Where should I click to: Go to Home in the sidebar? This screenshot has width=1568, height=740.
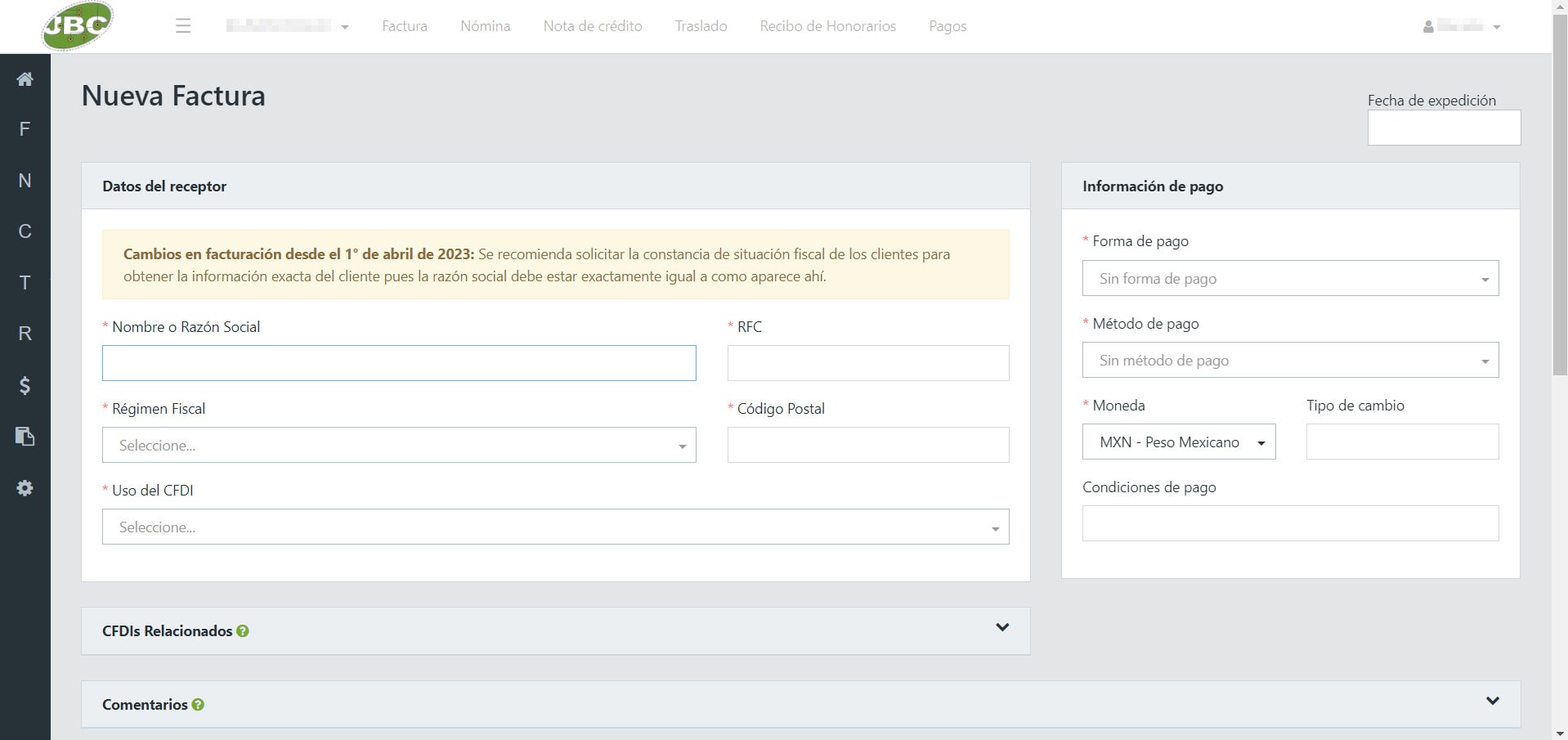[x=25, y=78]
